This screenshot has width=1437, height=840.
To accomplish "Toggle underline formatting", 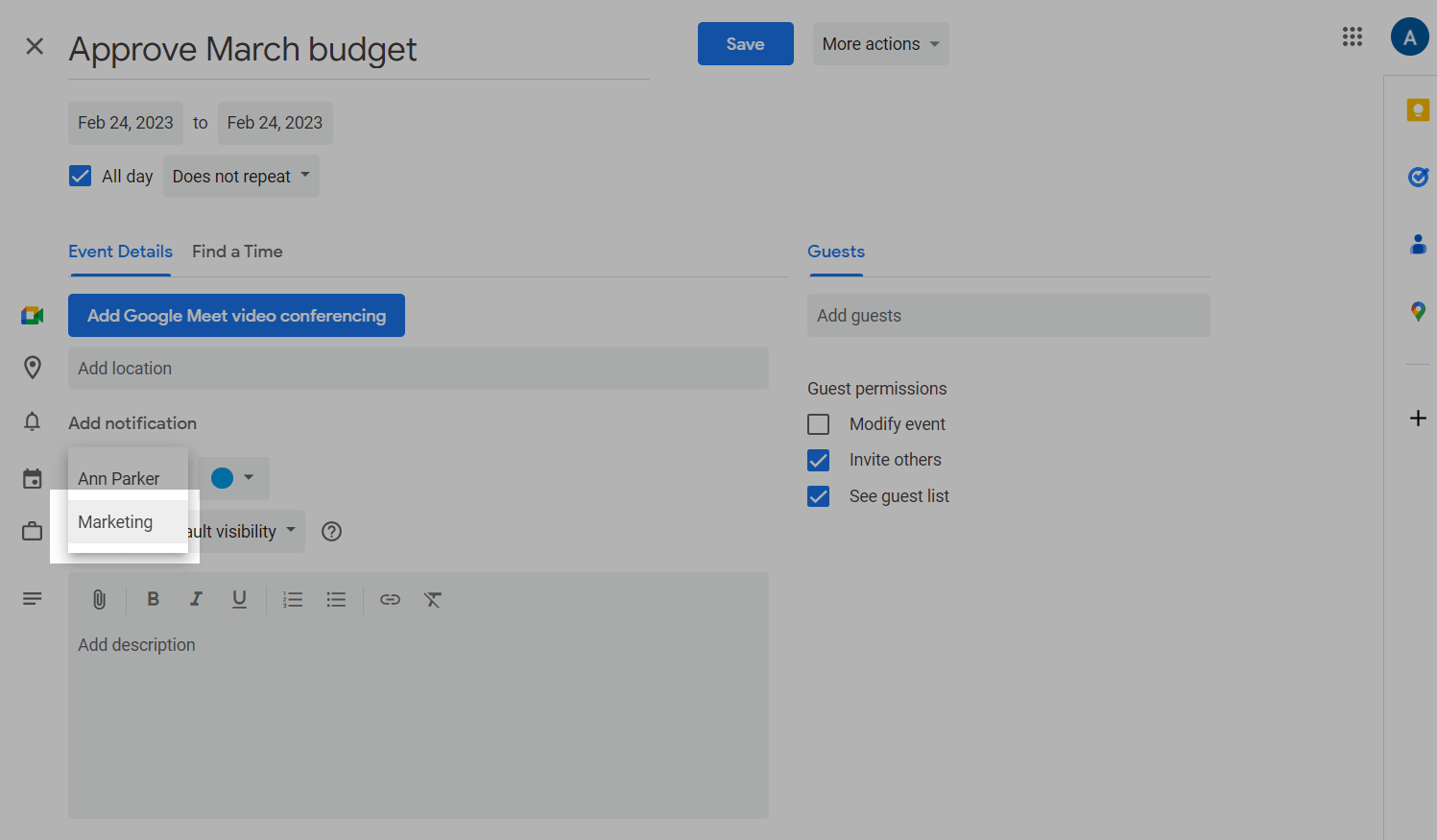I will tap(239, 599).
